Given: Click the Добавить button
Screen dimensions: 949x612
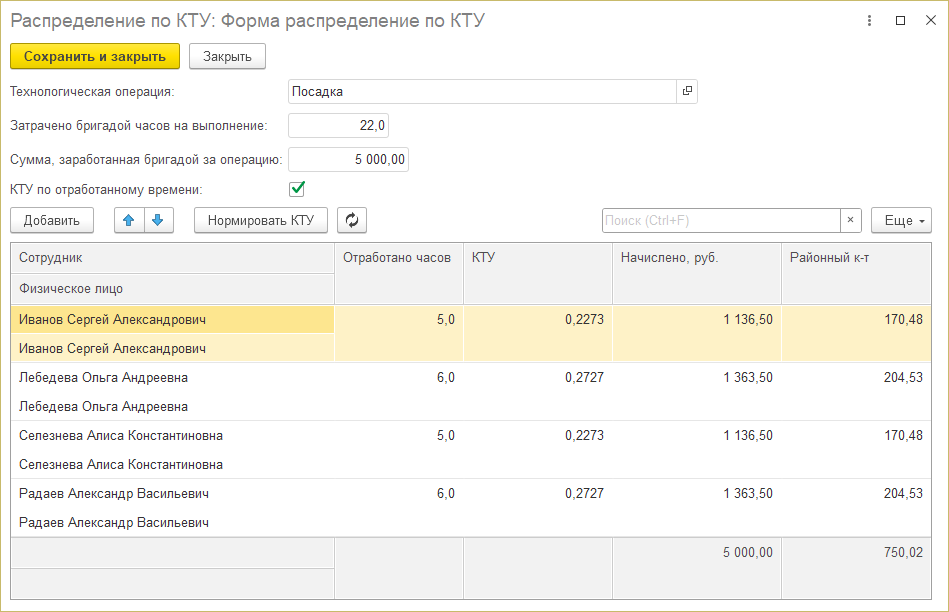Looking at the screenshot, I should tap(52, 220).
